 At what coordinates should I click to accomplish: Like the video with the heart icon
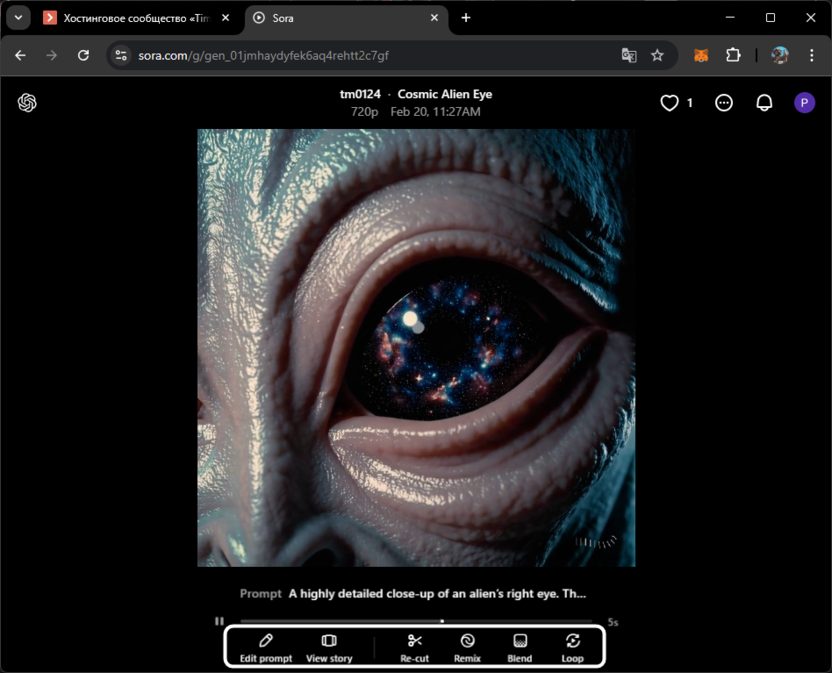coord(669,102)
